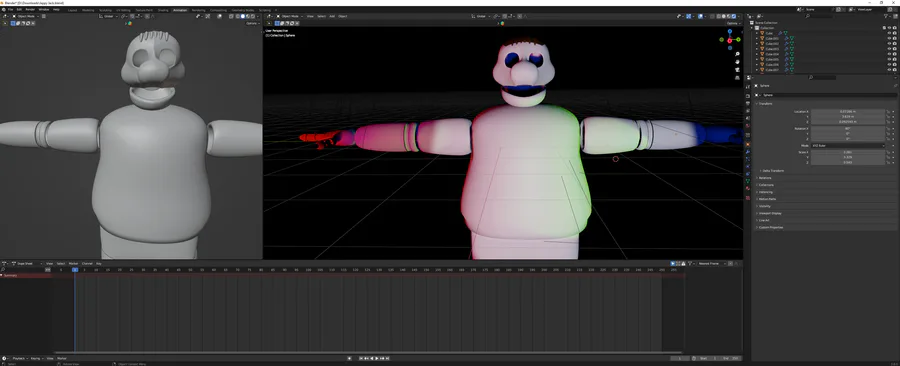Switch to the Sculpting workspace tab

(x=105, y=10)
